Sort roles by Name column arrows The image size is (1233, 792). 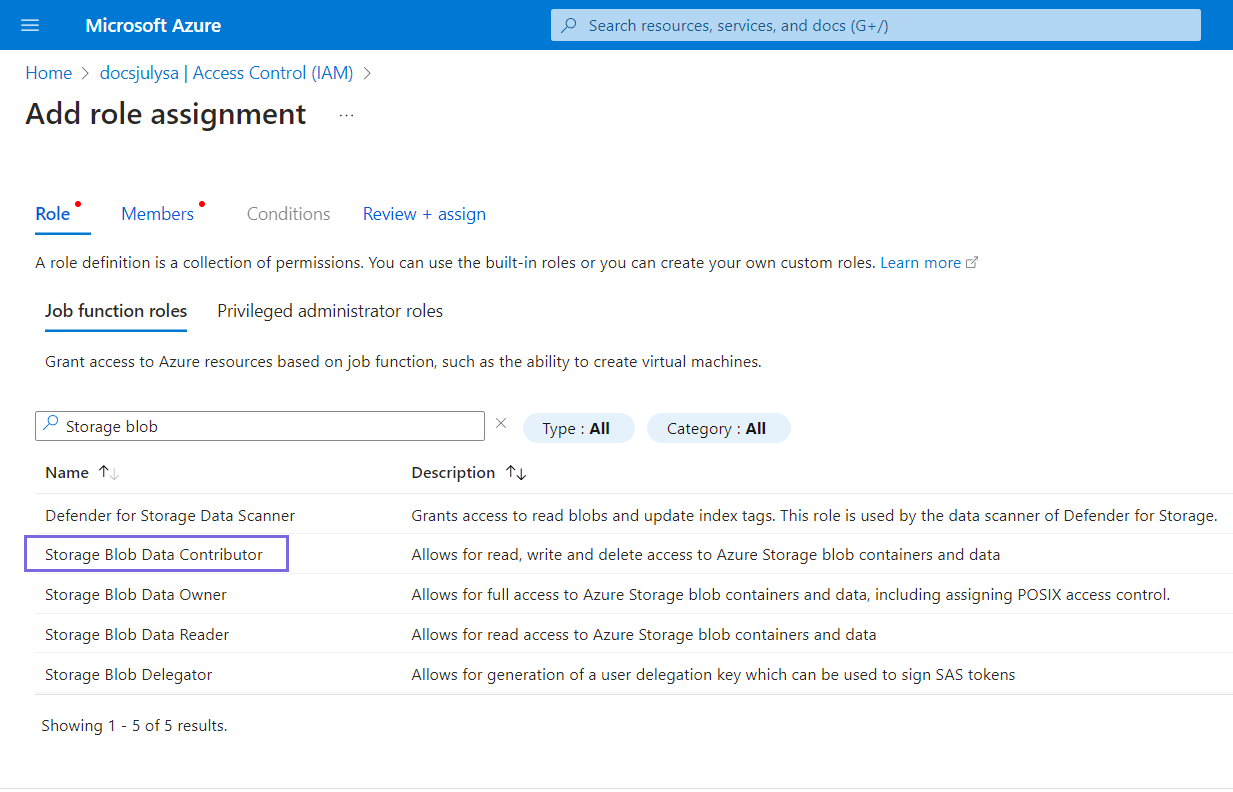pyautogui.click(x=108, y=473)
